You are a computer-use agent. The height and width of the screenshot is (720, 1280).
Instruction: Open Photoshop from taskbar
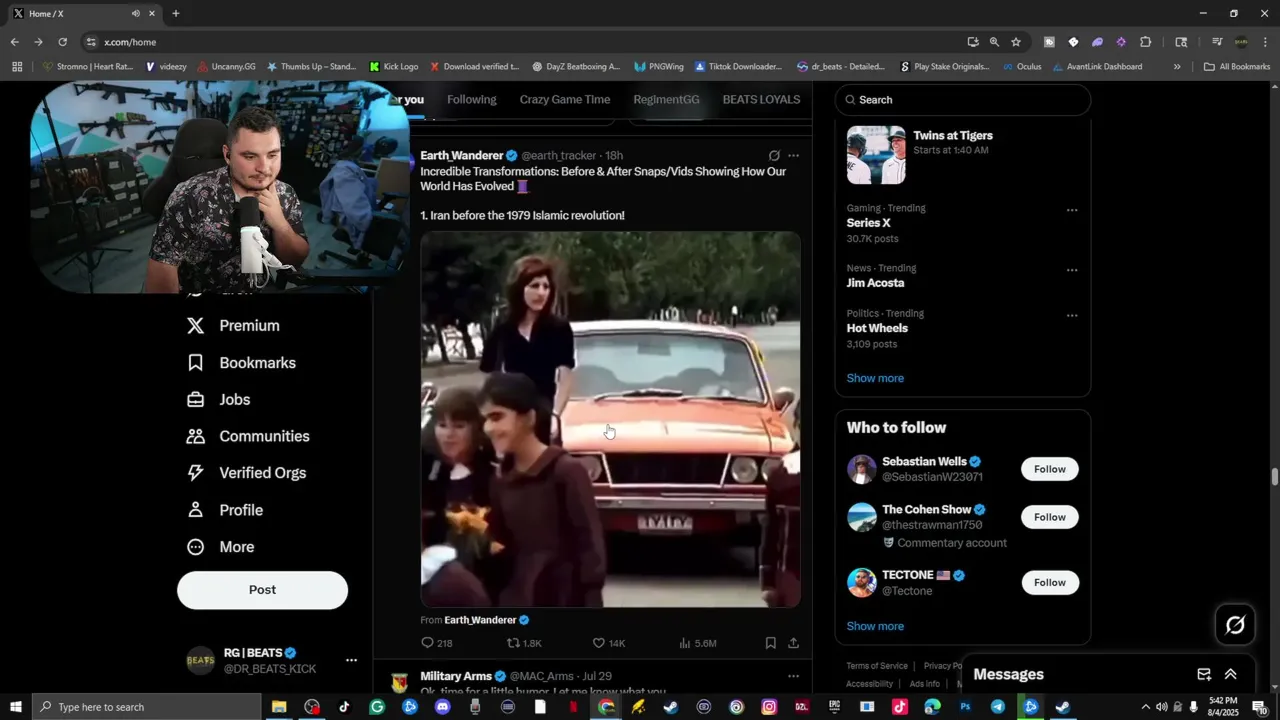(x=965, y=707)
